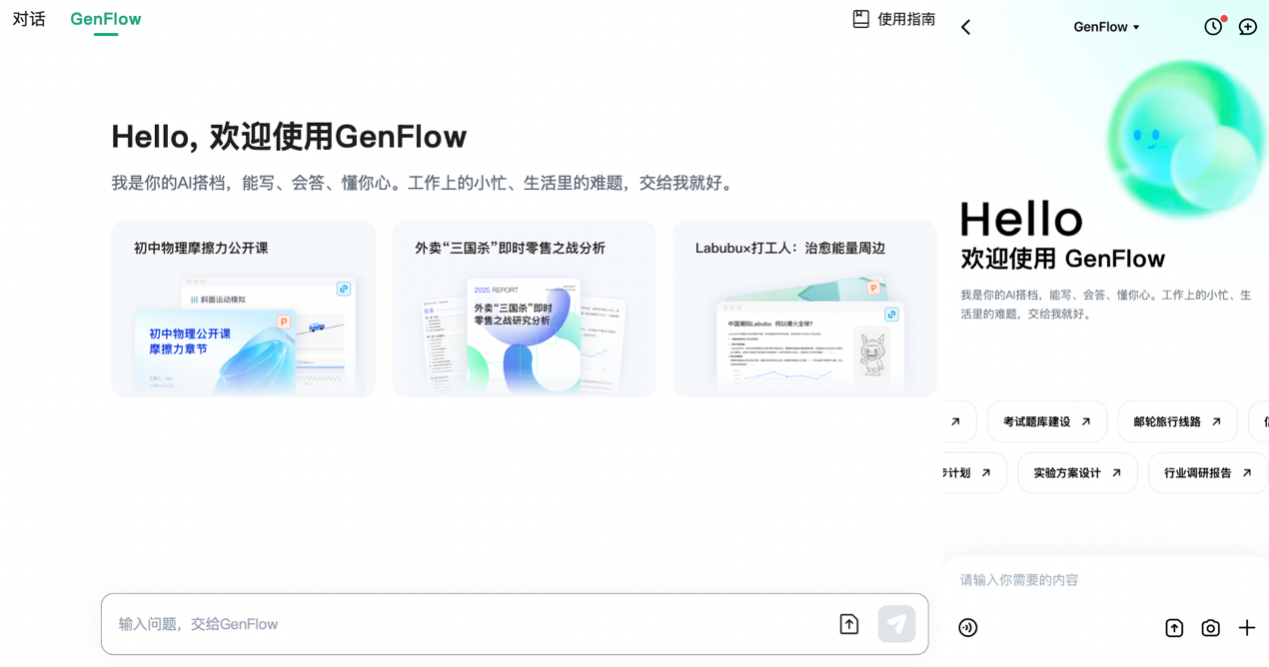Expand the GenFlow dropdown in mobile header
Viewport: 1269px width, 667px height.
pyautogui.click(x=1106, y=27)
